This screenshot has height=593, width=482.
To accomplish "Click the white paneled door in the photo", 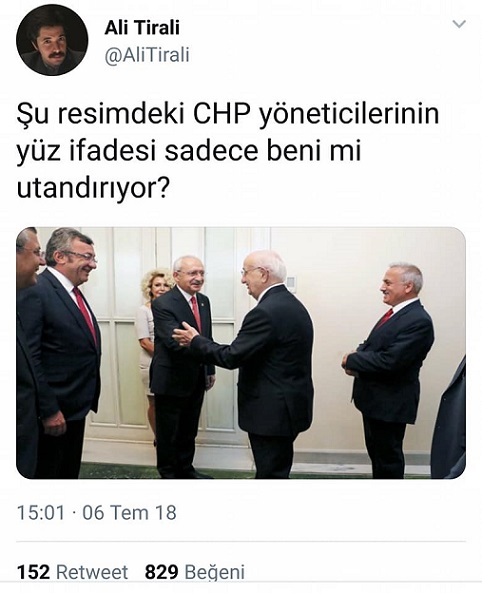I will tap(121, 340).
